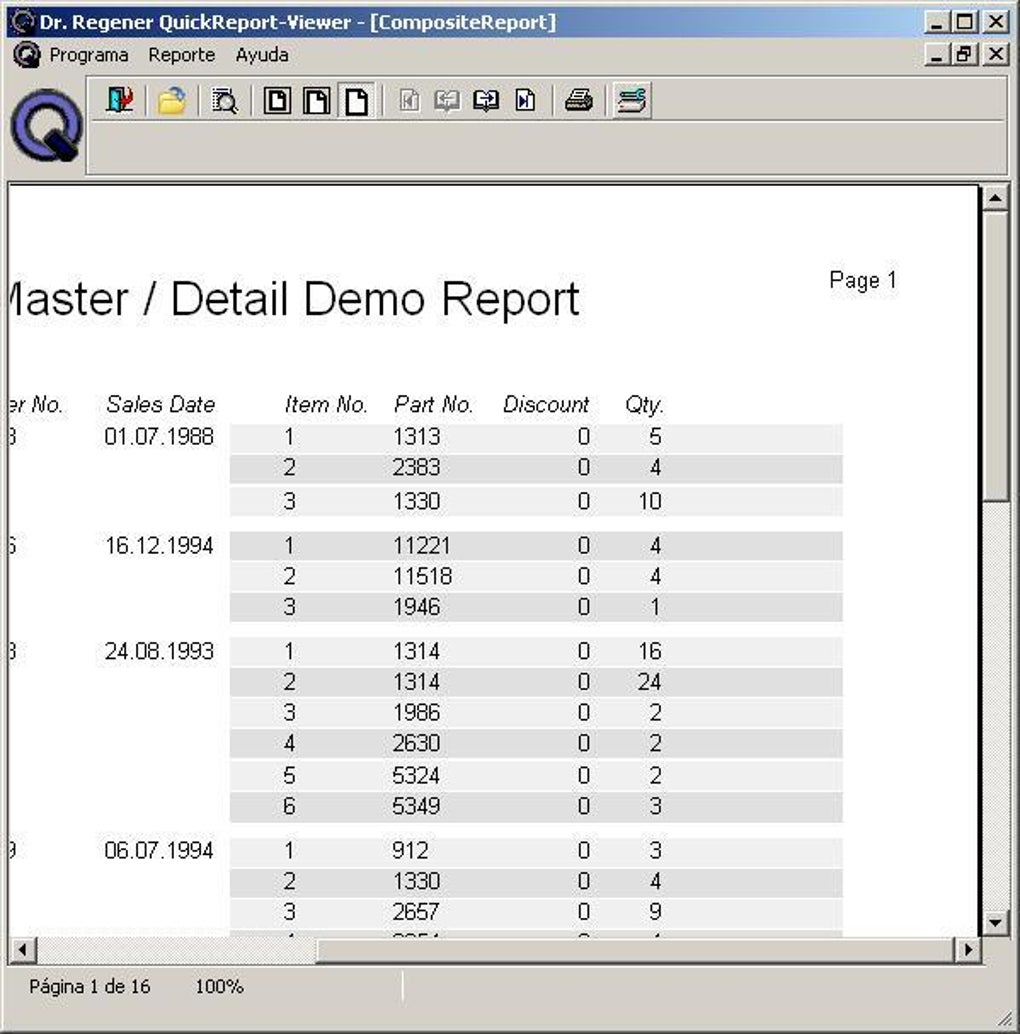Click the horizontal scrollbar right arrow
This screenshot has width=1020, height=1034.
(x=968, y=950)
